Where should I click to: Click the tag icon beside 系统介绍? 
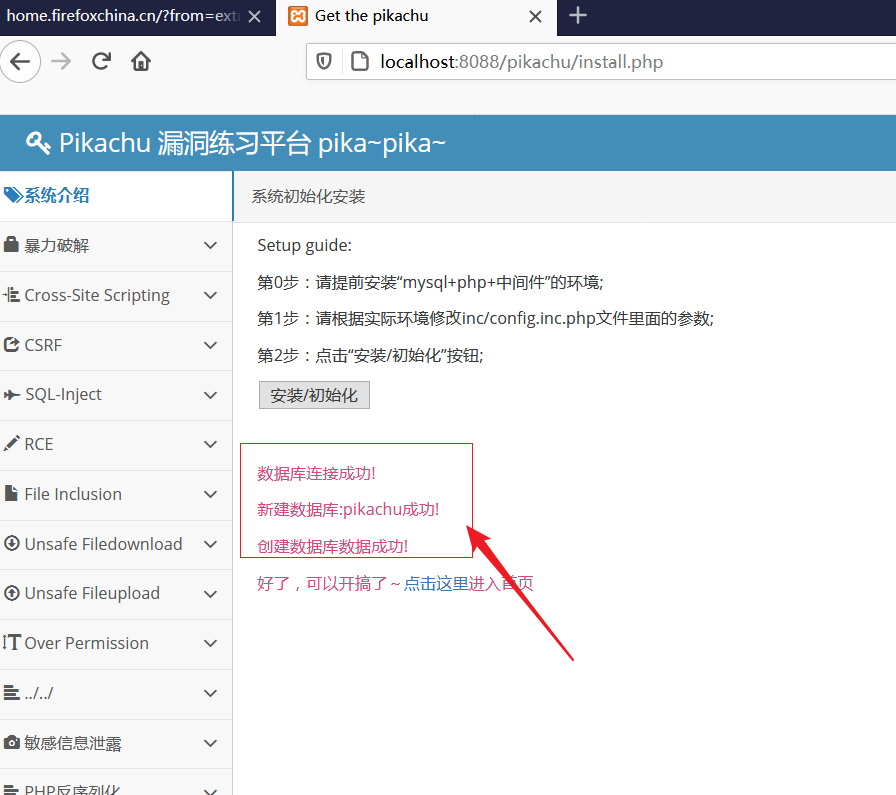pyautogui.click(x=13, y=195)
